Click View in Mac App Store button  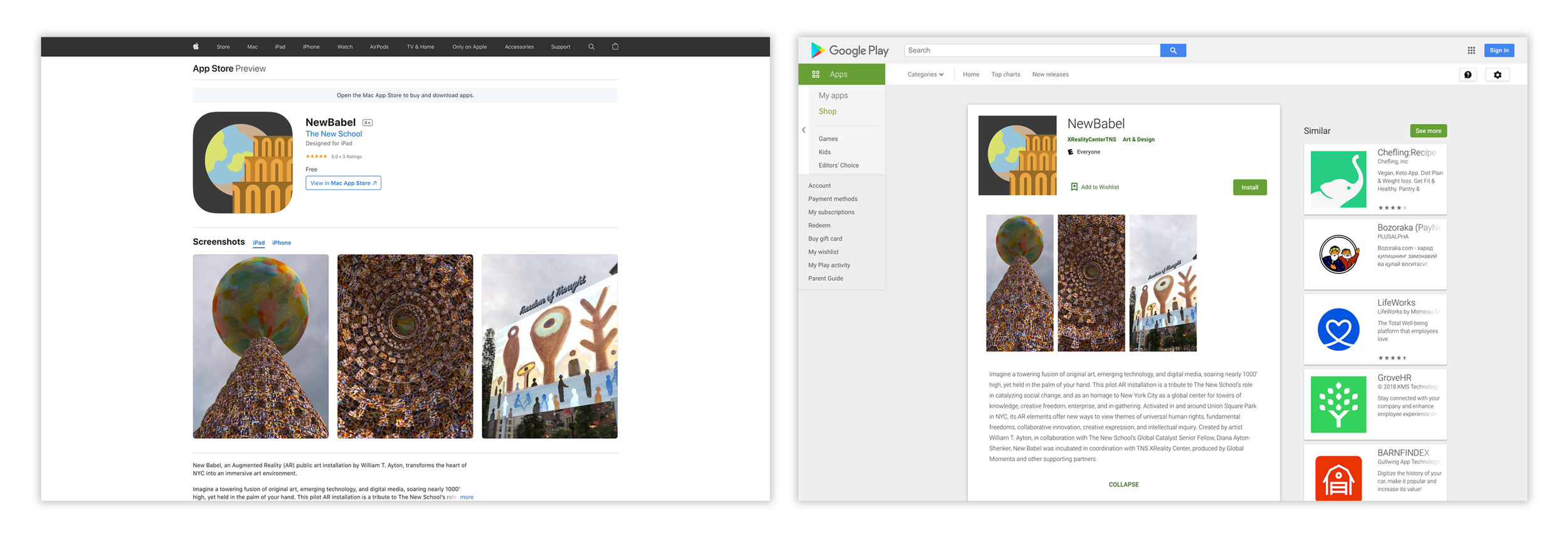[x=343, y=183]
